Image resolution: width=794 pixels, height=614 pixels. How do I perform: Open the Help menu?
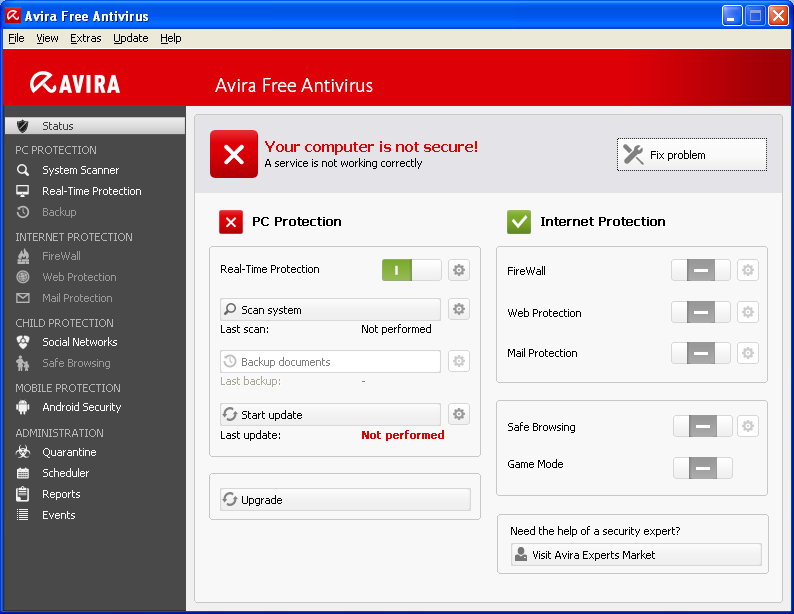coord(171,38)
